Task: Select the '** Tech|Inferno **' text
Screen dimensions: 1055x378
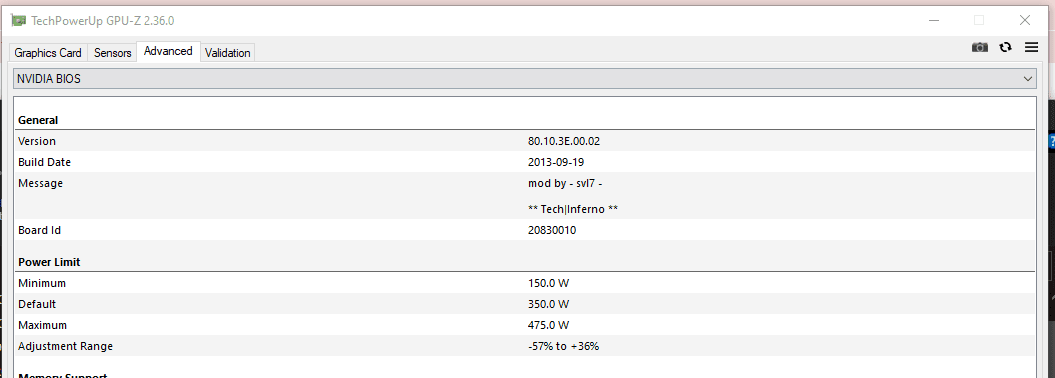Action: click(573, 209)
